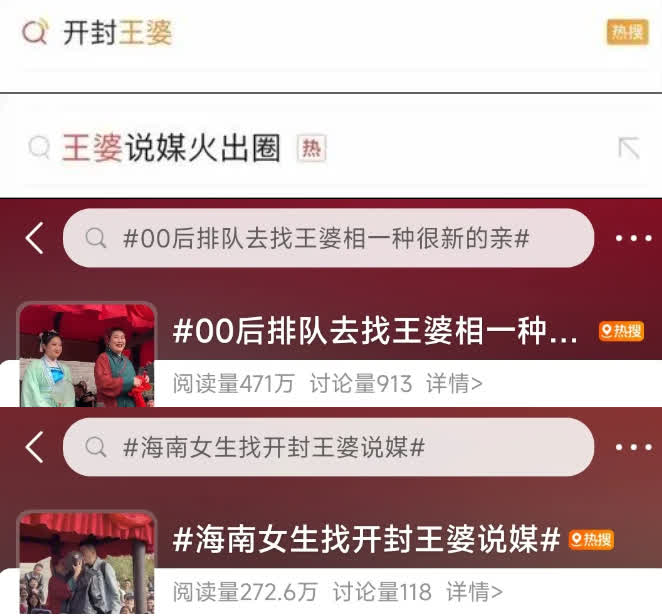Screen dimensions: 662x616
Task: Tap the #海南女生找开封王婆说媒# topic title
Action: [366, 540]
